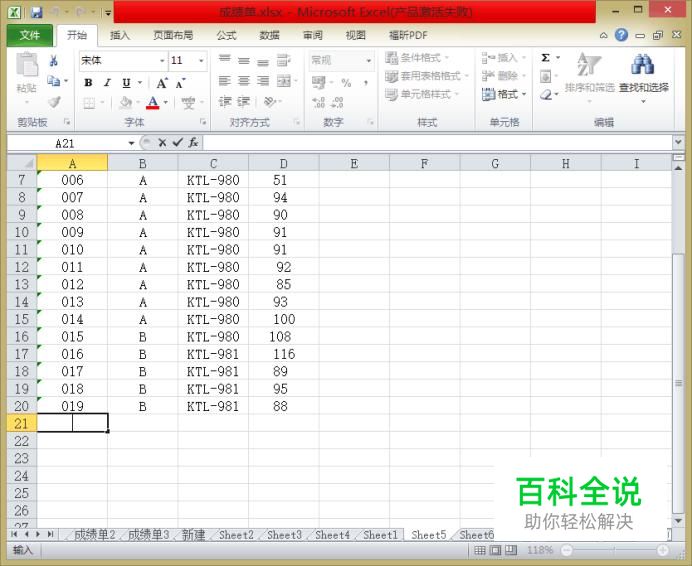Cancel cell entry with X button
Image resolution: width=692 pixels, height=566 pixels.
coord(162,143)
